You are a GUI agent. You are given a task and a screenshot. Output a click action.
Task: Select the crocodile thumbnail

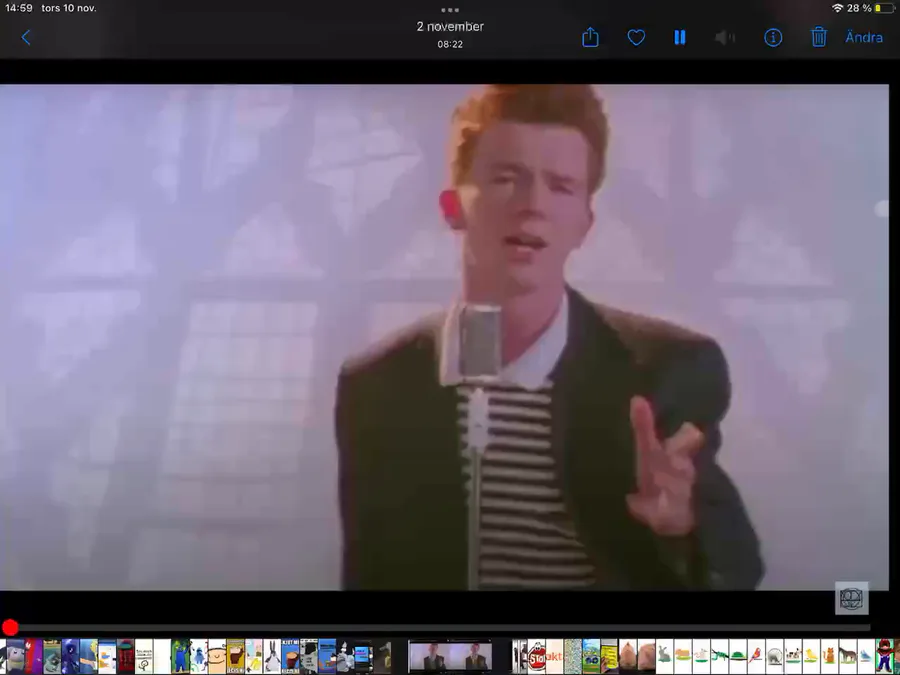click(x=720, y=656)
